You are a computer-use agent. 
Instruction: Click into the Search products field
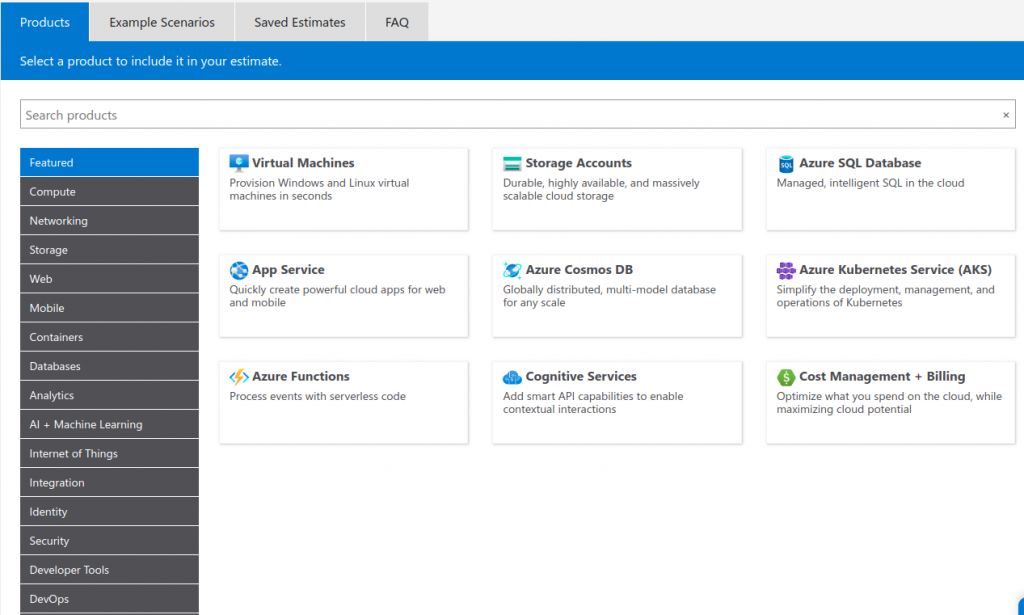click(x=517, y=114)
